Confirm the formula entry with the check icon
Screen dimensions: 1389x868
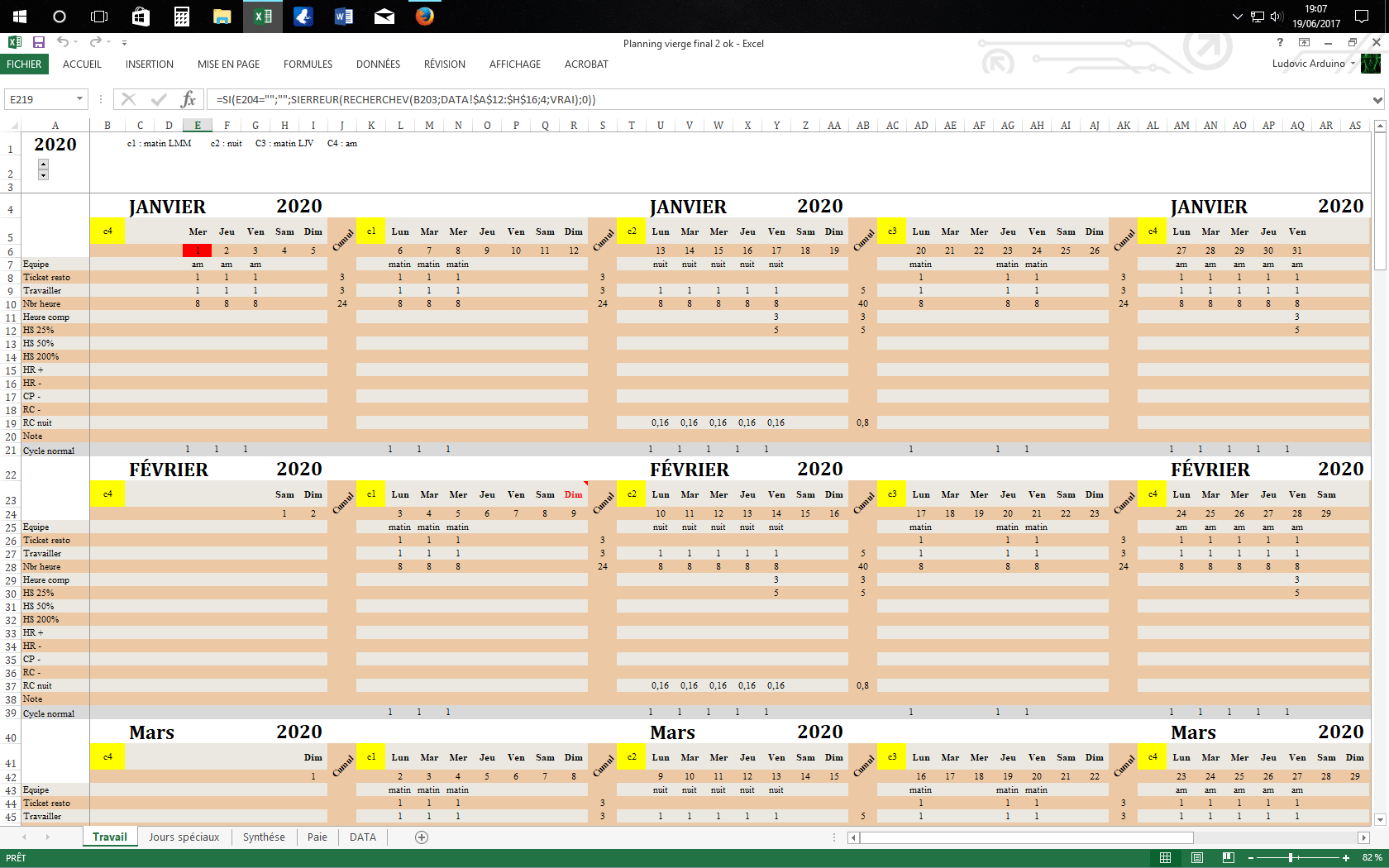pyautogui.click(x=159, y=99)
